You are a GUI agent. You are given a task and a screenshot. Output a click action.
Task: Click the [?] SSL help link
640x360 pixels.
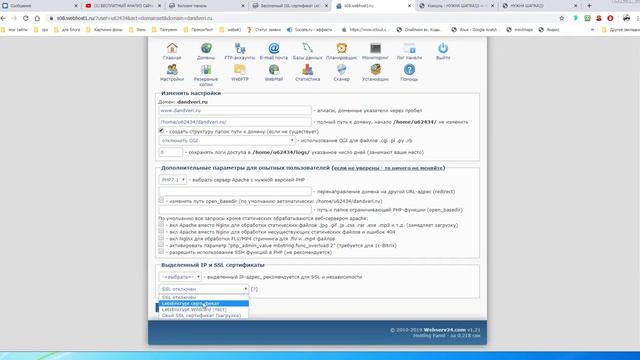[254, 289]
